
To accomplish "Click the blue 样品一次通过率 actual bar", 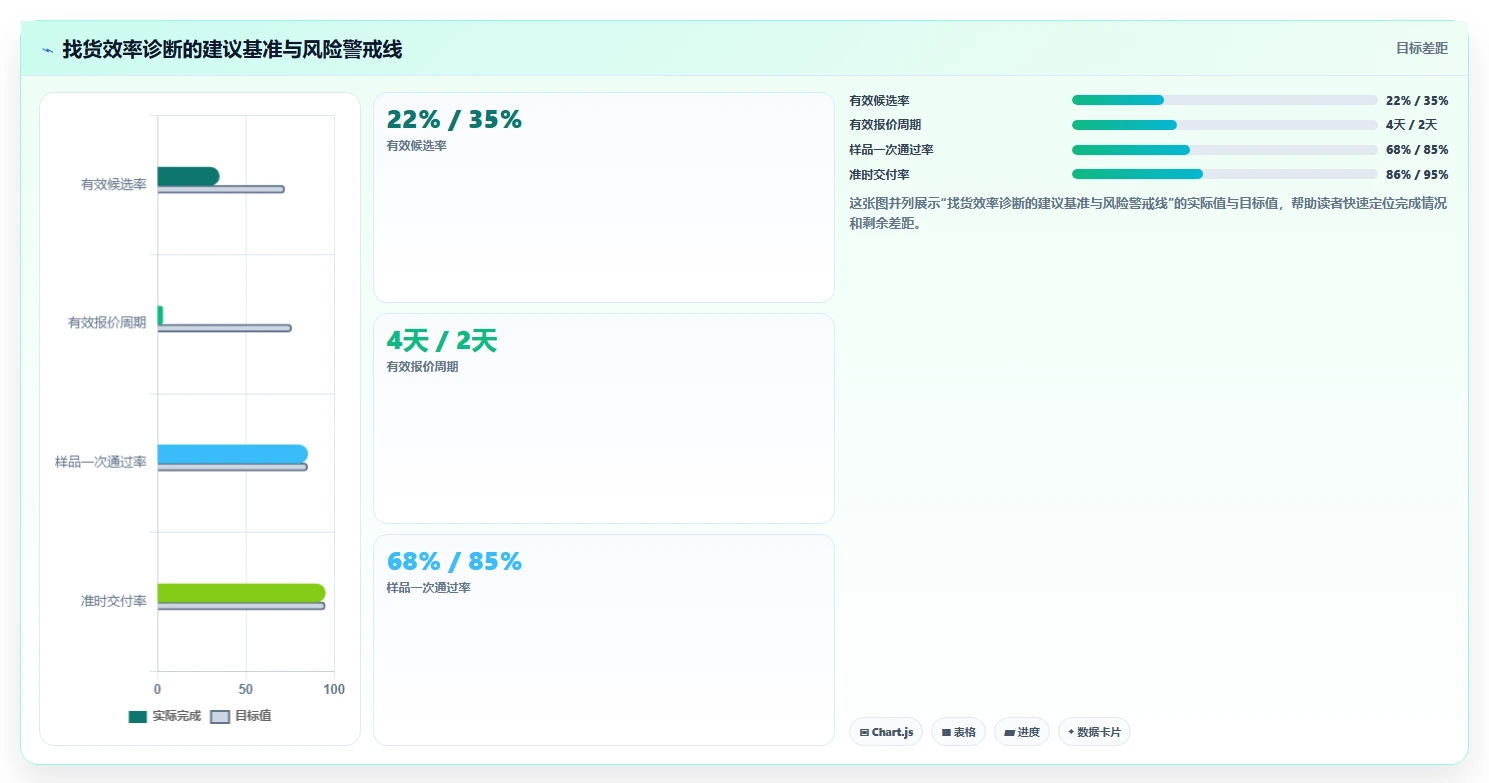I will click(232, 454).
